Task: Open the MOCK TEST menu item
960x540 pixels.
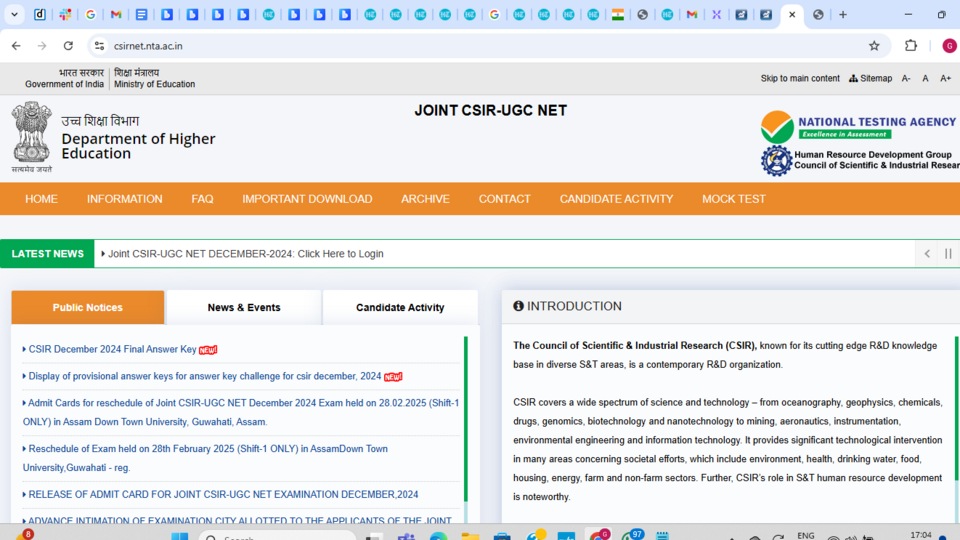Action: point(733,199)
